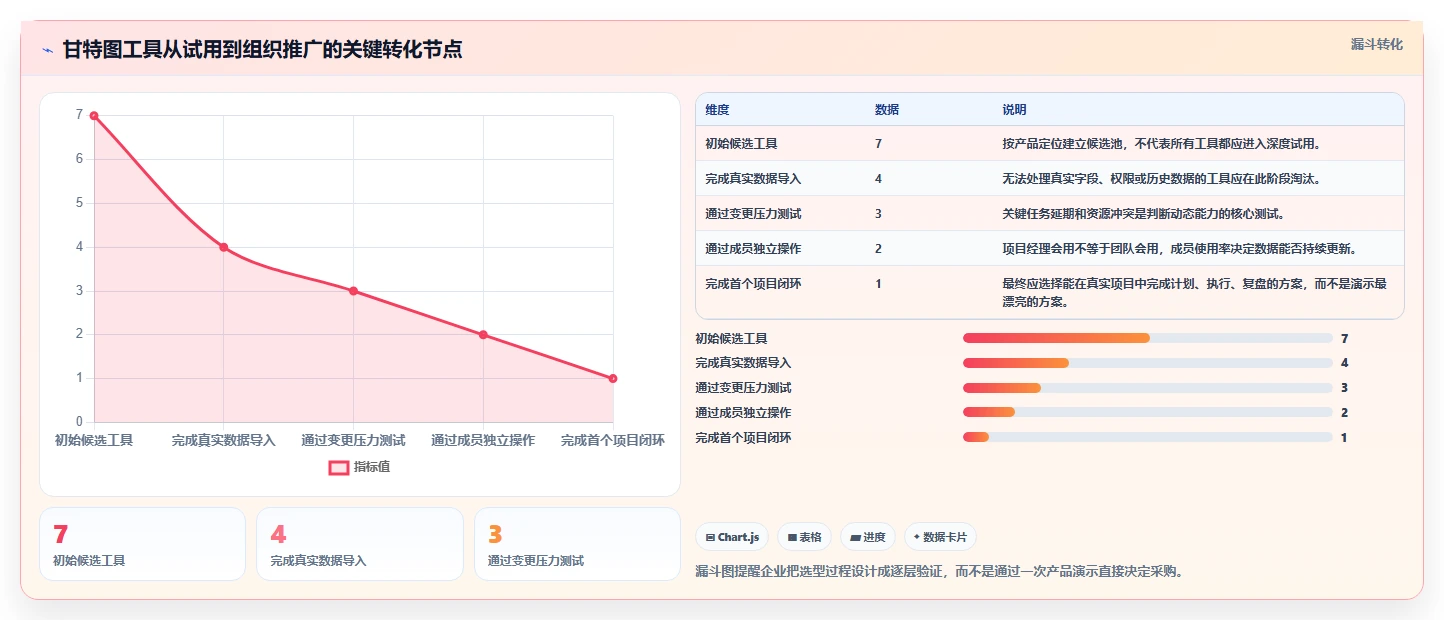Click the chart point for 初始候选工具
Screen dimensions: 1444x620
point(94,116)
